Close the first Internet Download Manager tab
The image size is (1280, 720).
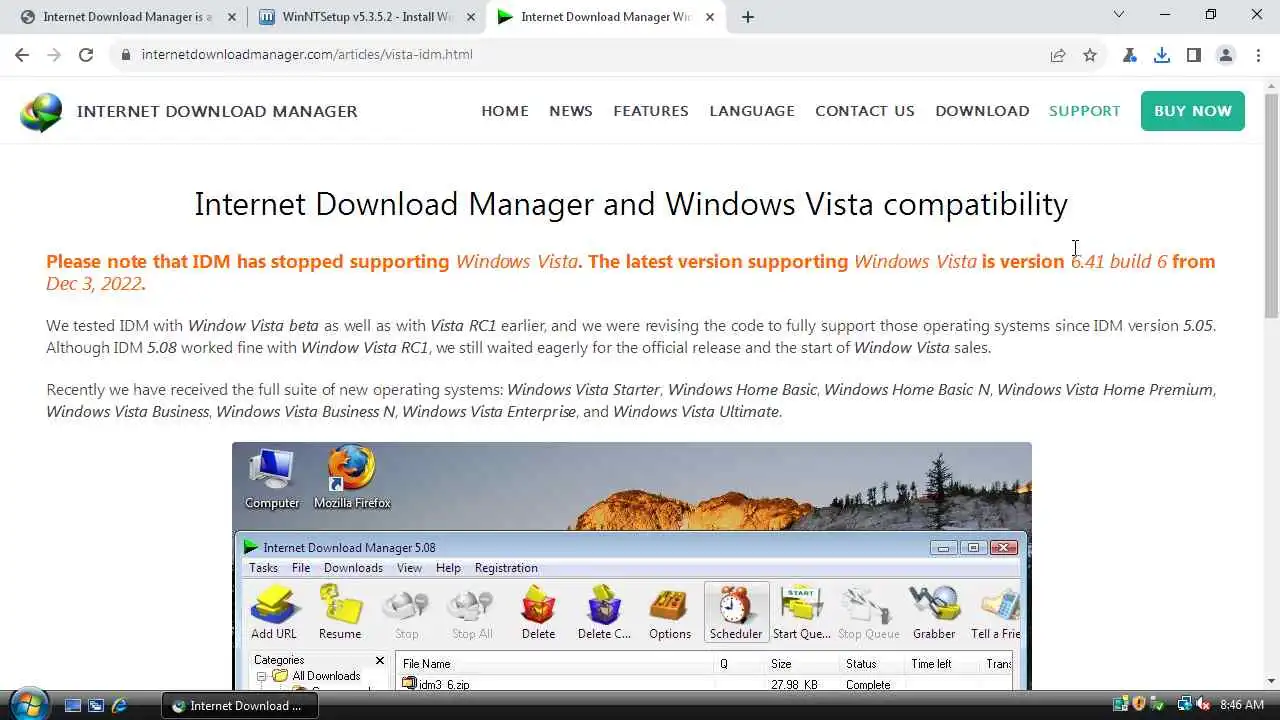[232, 17]
